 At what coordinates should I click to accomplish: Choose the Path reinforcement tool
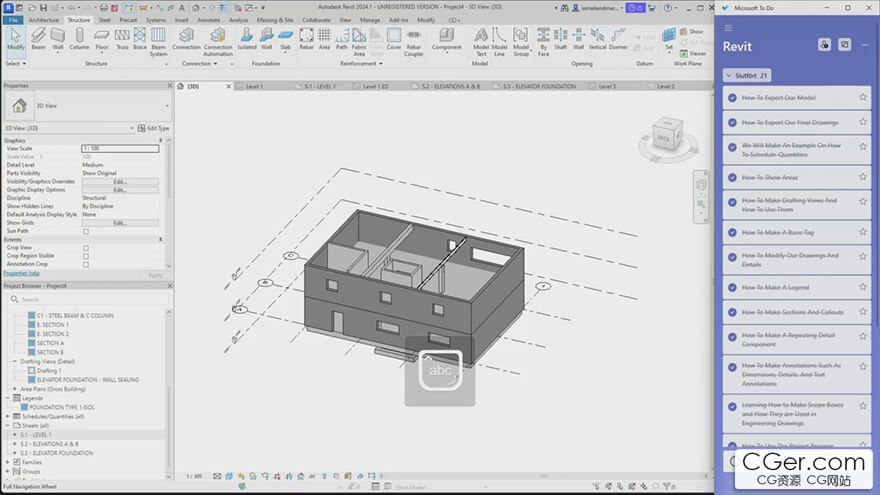pyautogui.click(x=342, y=39)
